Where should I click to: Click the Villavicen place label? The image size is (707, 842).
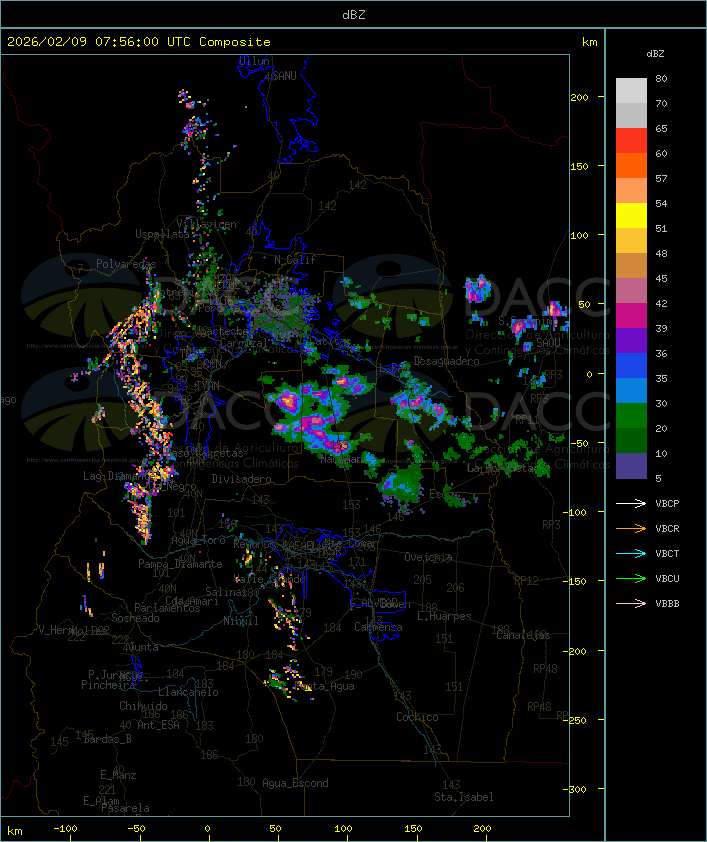207,224
